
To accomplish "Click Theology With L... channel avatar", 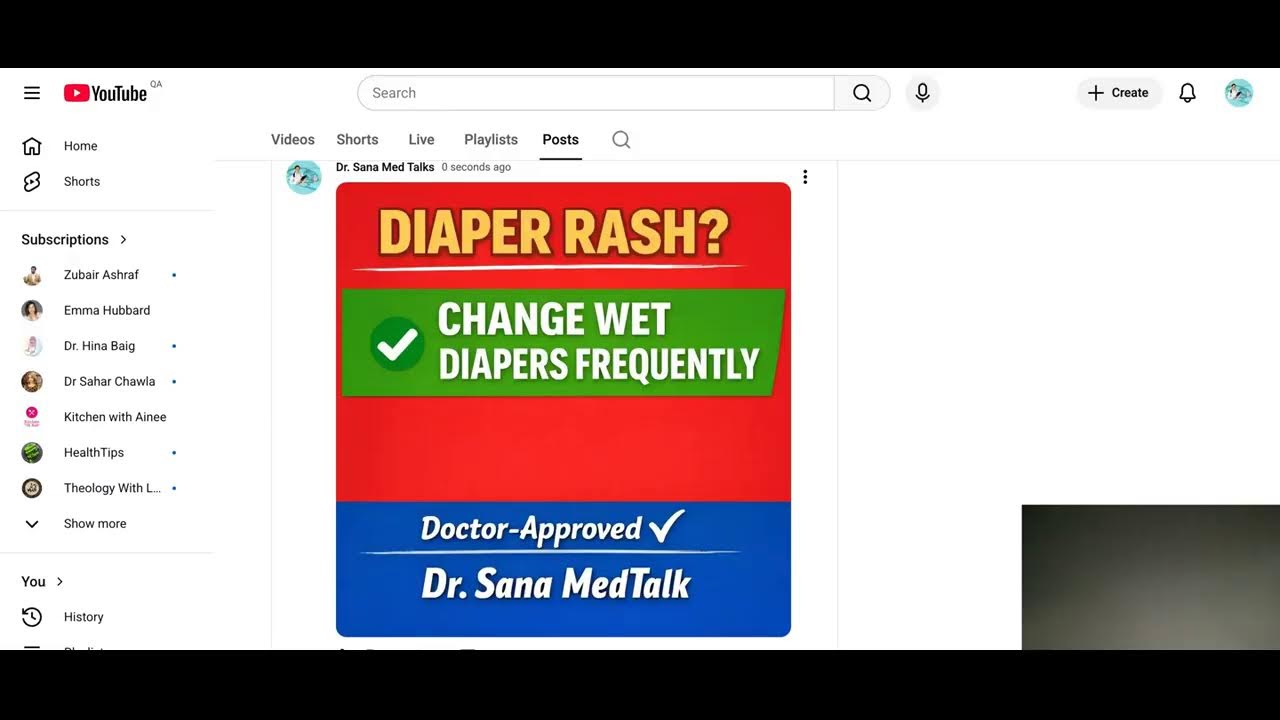I will (32, 488).
